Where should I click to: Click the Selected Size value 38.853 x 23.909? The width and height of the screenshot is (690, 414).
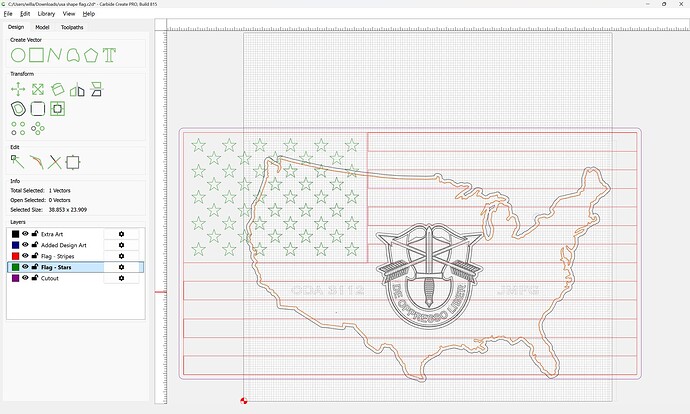tap(68, 210)
